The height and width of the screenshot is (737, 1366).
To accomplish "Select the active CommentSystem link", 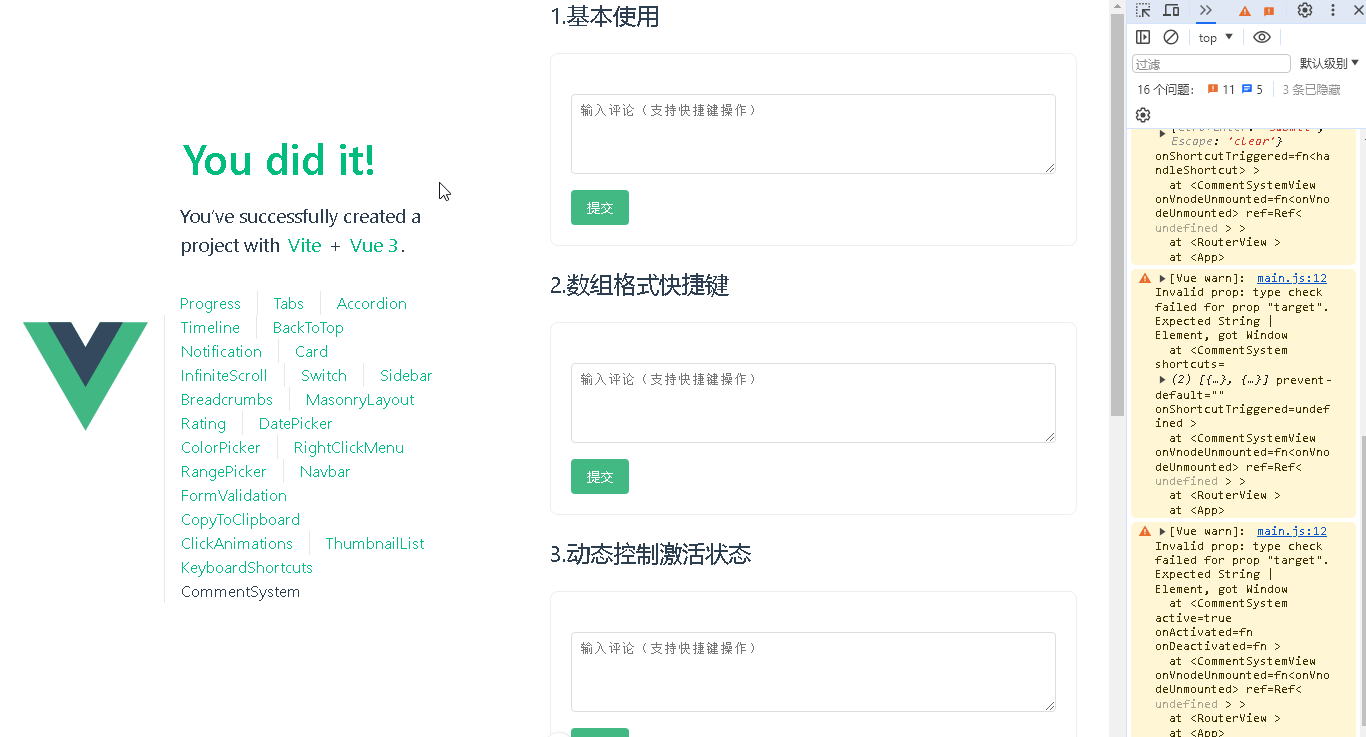I will (241, 592).
